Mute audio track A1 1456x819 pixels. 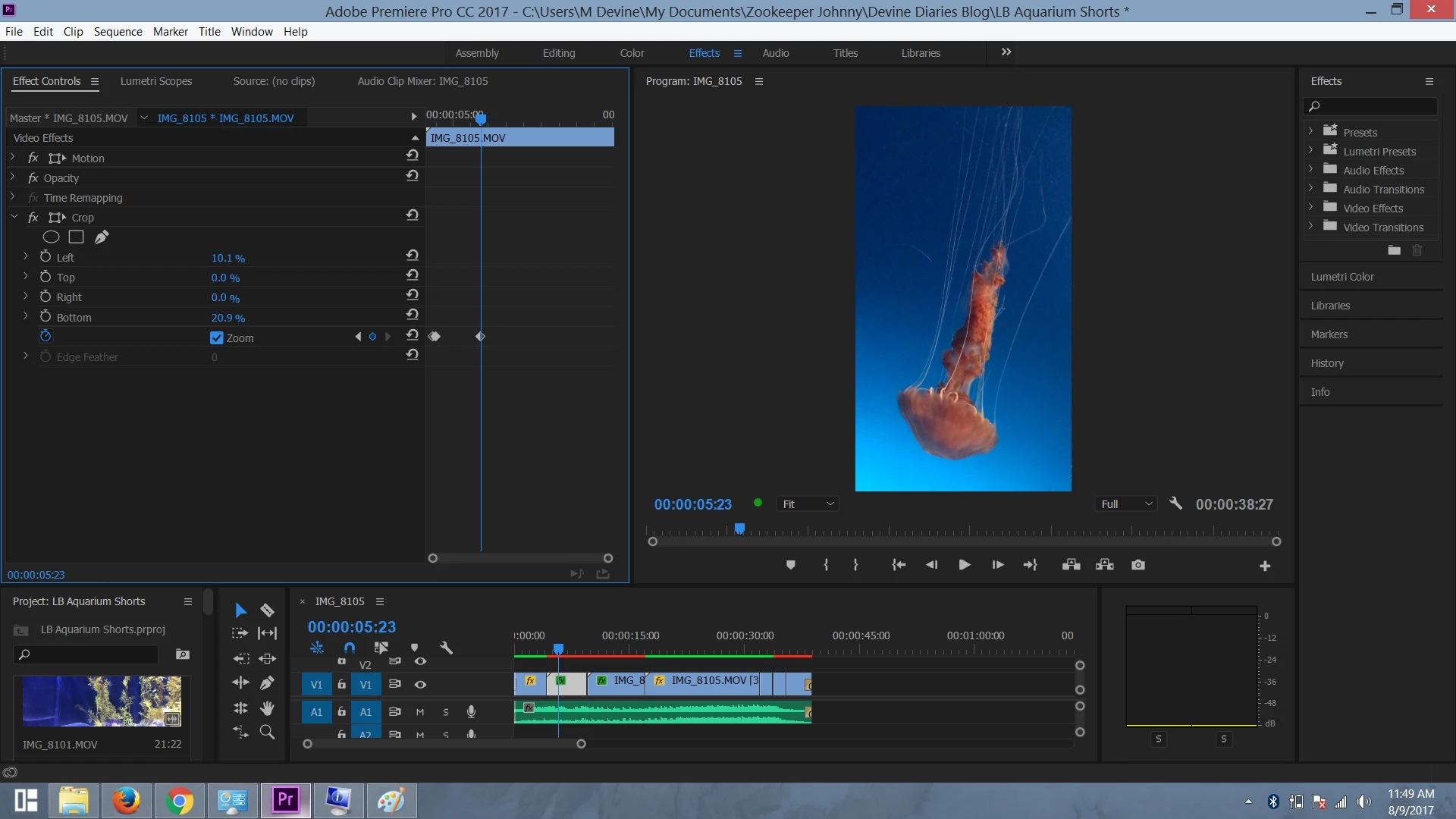coord(420,712)
